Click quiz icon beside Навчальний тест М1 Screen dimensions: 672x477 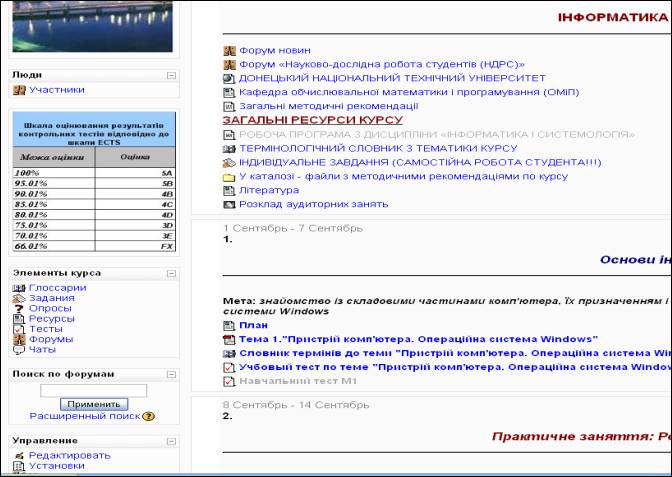click(230, 381)
